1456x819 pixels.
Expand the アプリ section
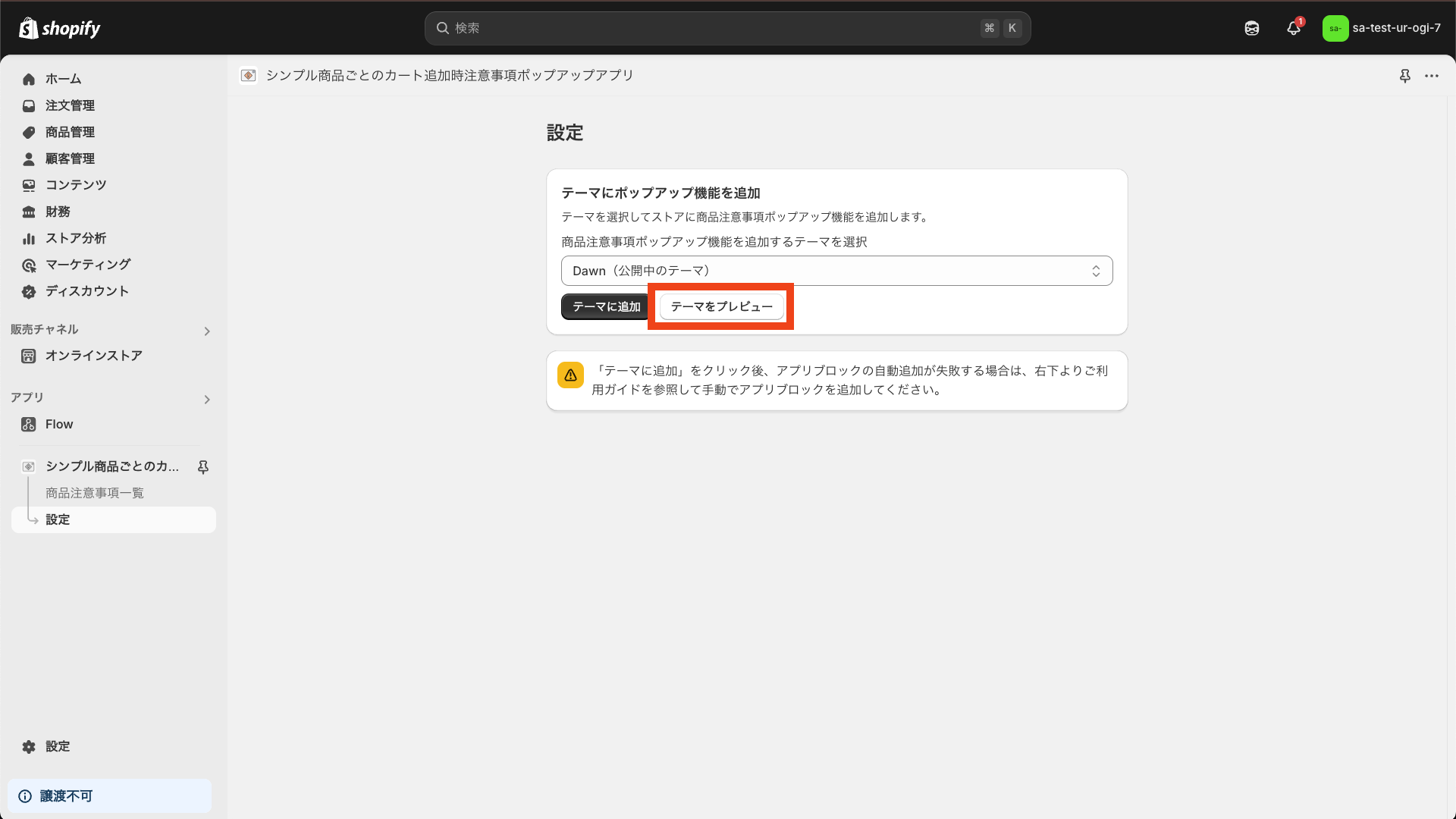206,400
